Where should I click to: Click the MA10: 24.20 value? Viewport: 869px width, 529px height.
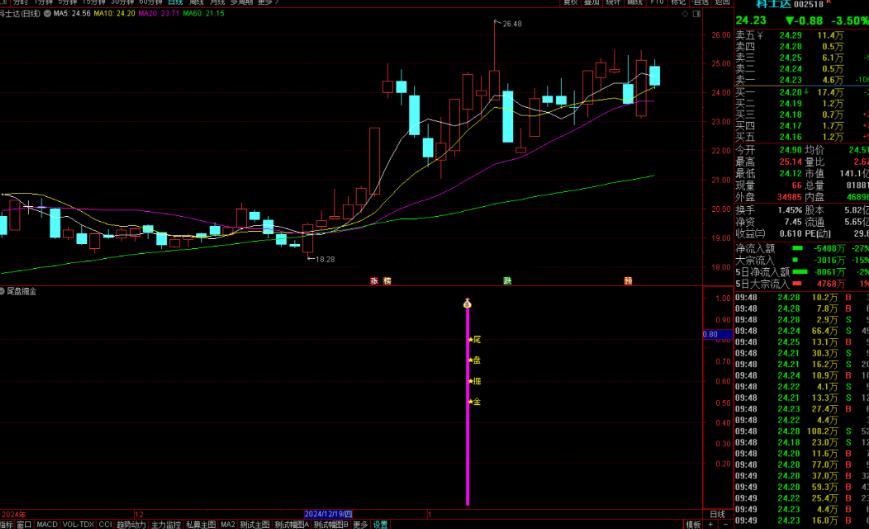tap(114, 13)
